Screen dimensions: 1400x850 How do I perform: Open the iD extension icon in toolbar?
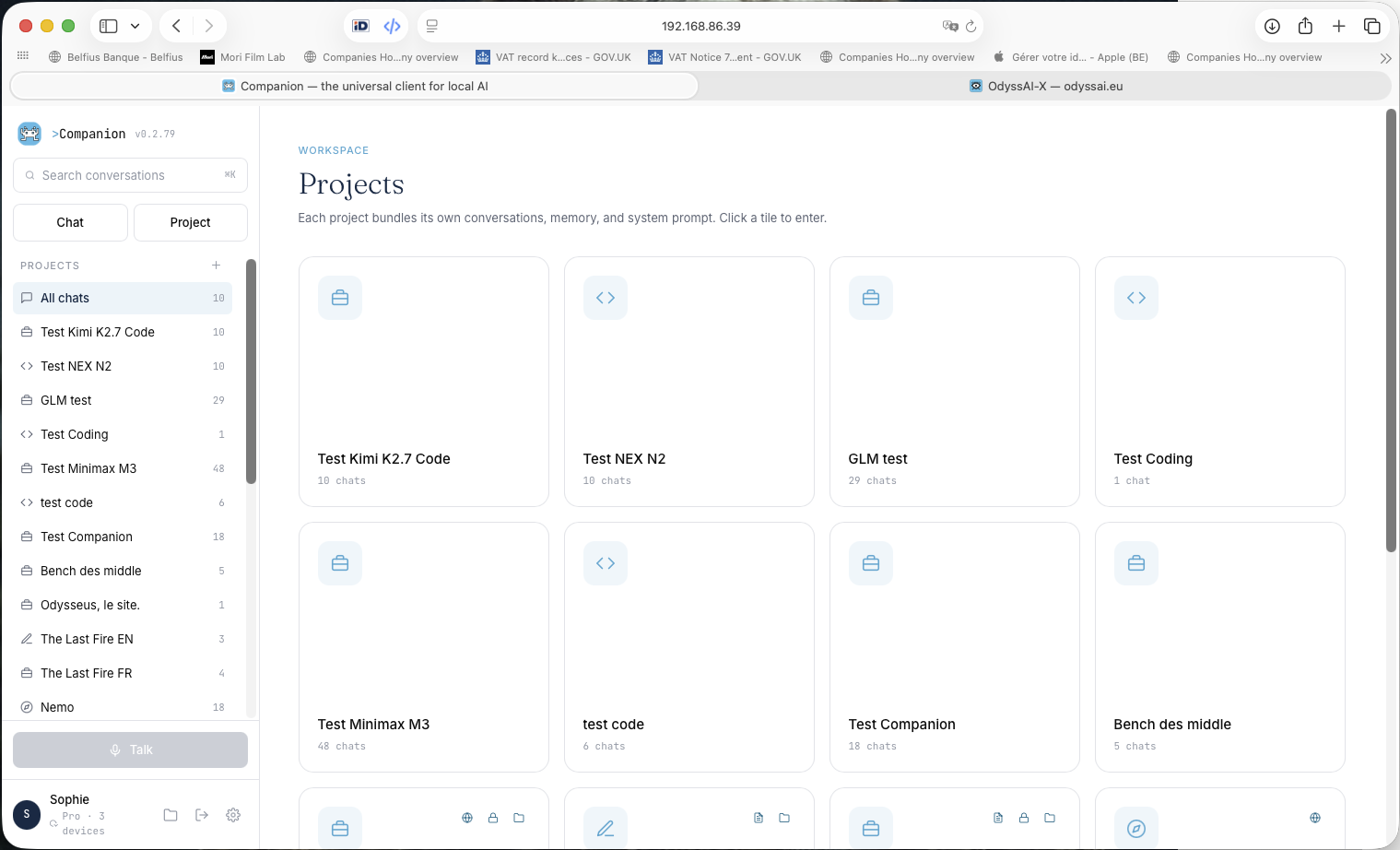361,26
